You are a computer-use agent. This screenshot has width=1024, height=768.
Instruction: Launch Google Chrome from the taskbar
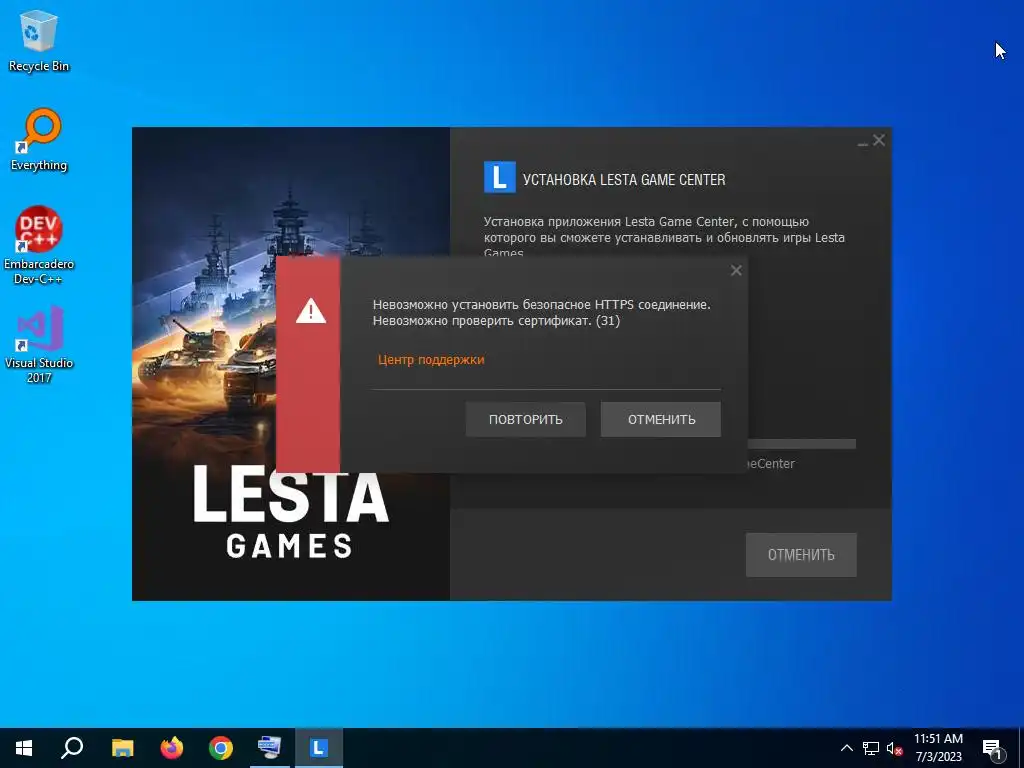pyautogui.click(x=221, y=748)
